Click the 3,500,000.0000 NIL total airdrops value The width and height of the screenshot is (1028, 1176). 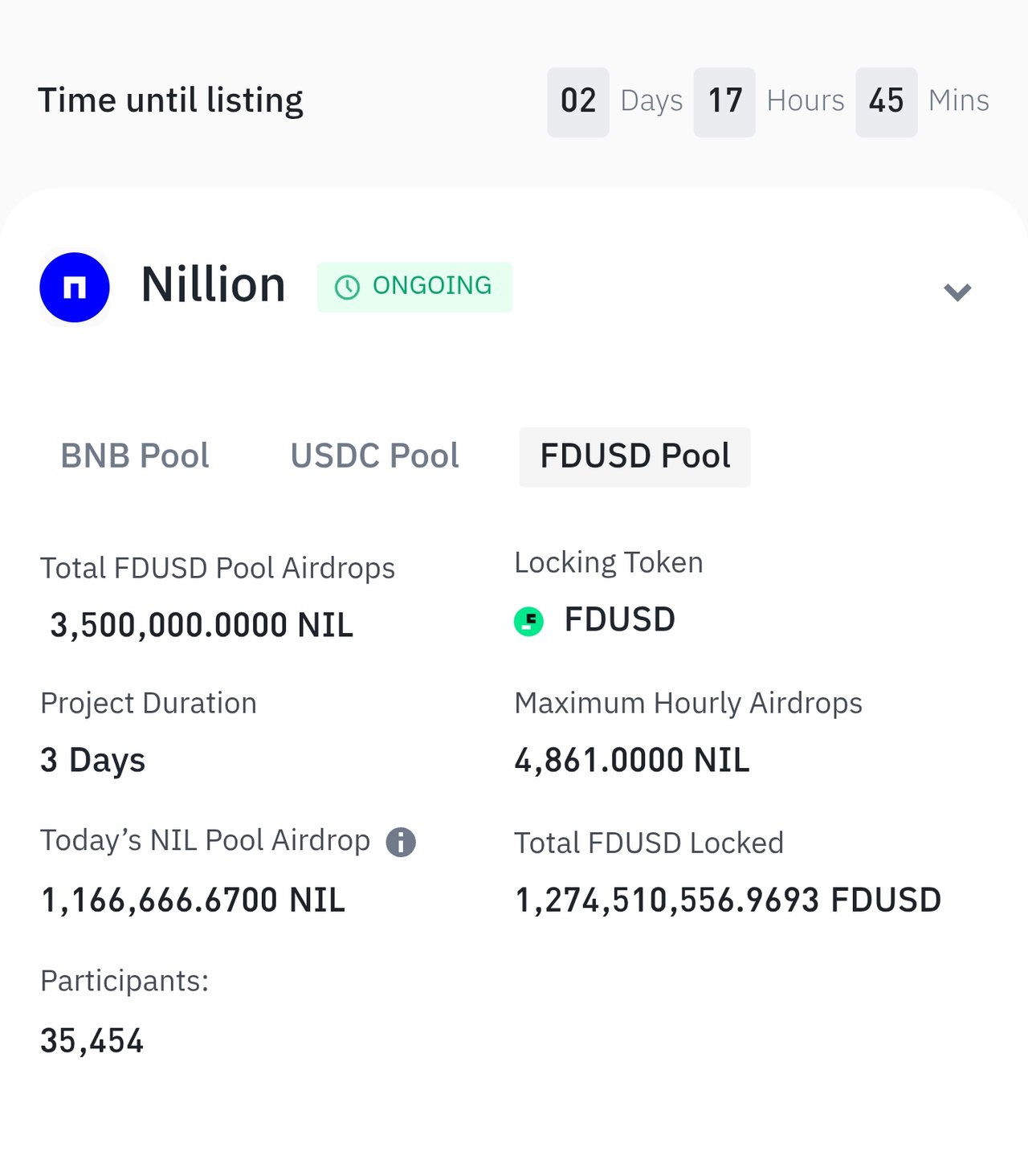tap(202, 625)
